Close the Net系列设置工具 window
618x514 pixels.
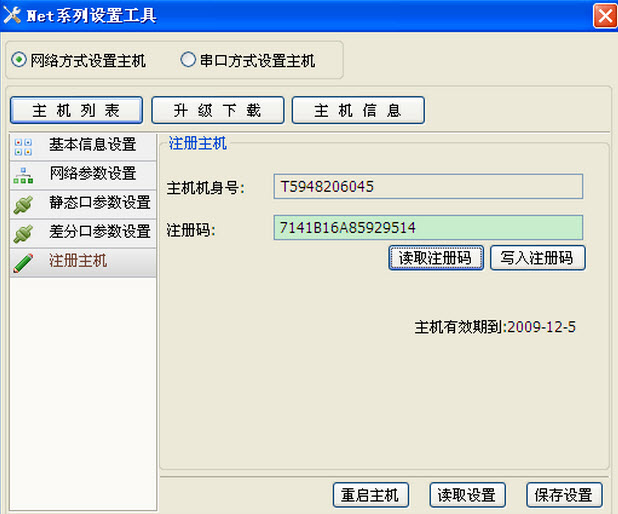click(x=605, y=16)
